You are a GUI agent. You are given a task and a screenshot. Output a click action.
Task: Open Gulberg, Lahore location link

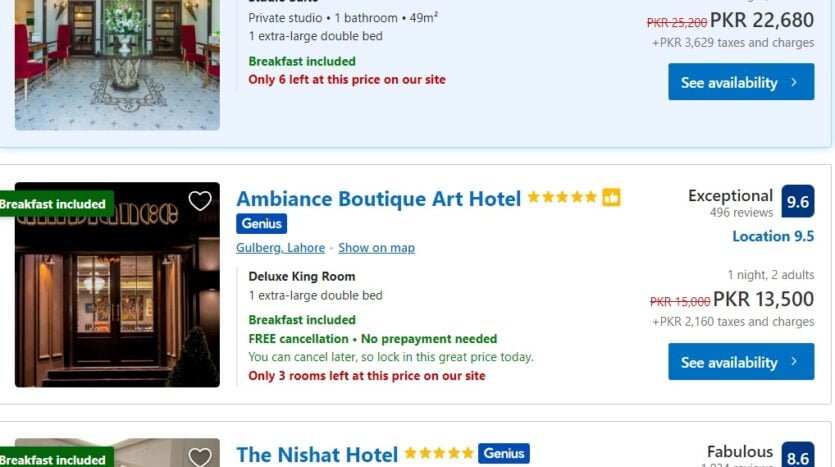point(281,248)
